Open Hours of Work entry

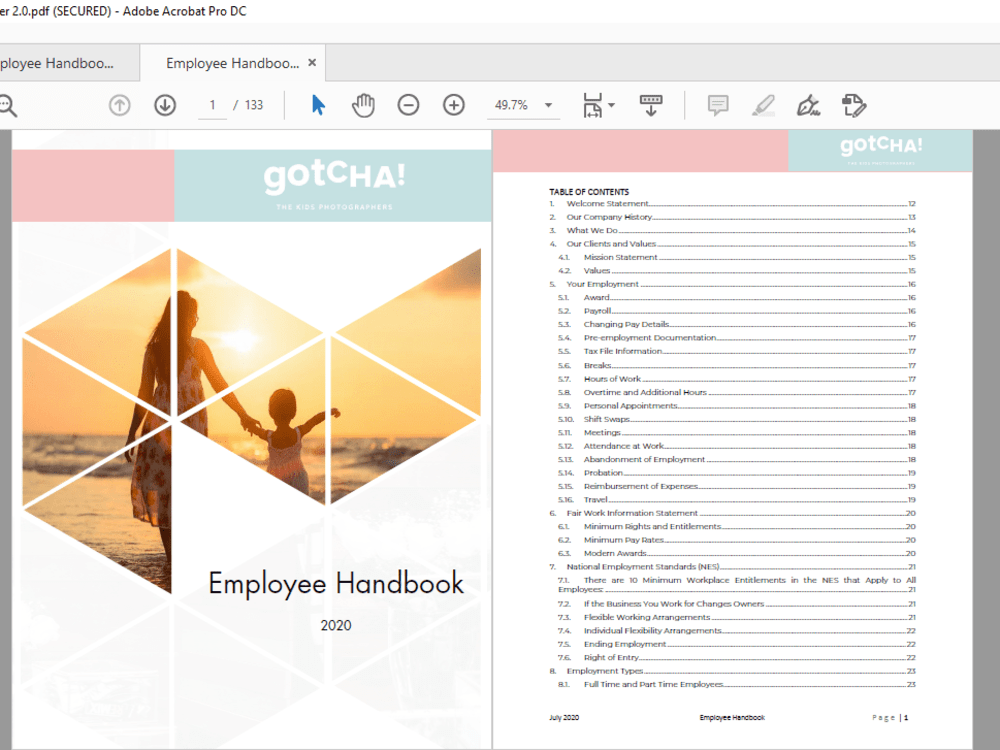click(x=737, y=379)
